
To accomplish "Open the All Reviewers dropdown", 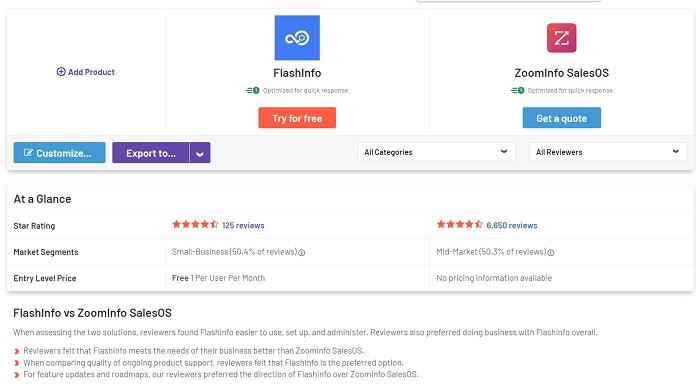I will pyautogui.click(x=608, y=152).
